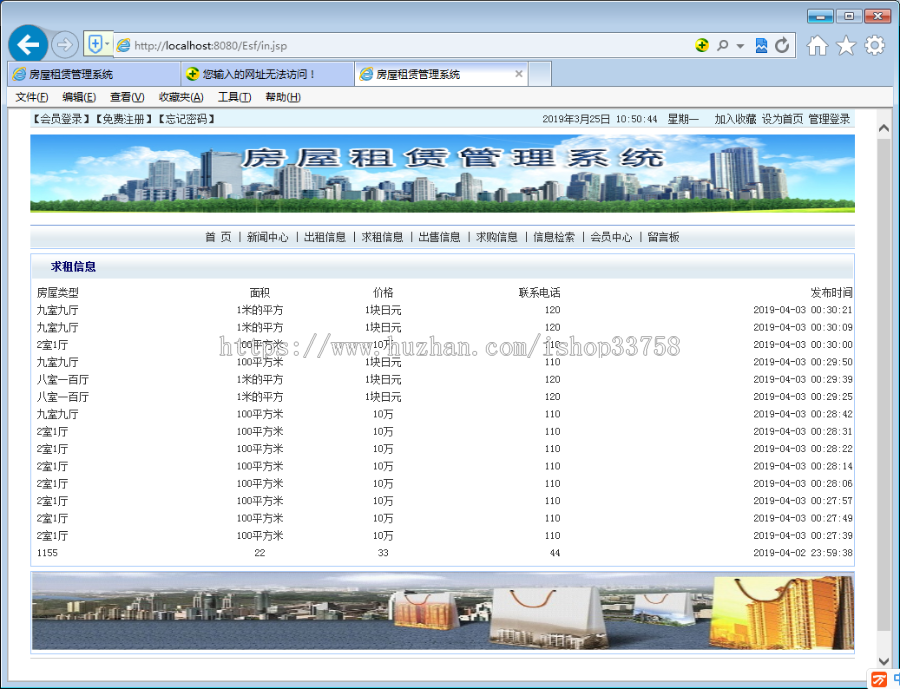Click the Refresh page icon
Image resolution: width=900 pixels, height=689 pixels.
[780, 45]
